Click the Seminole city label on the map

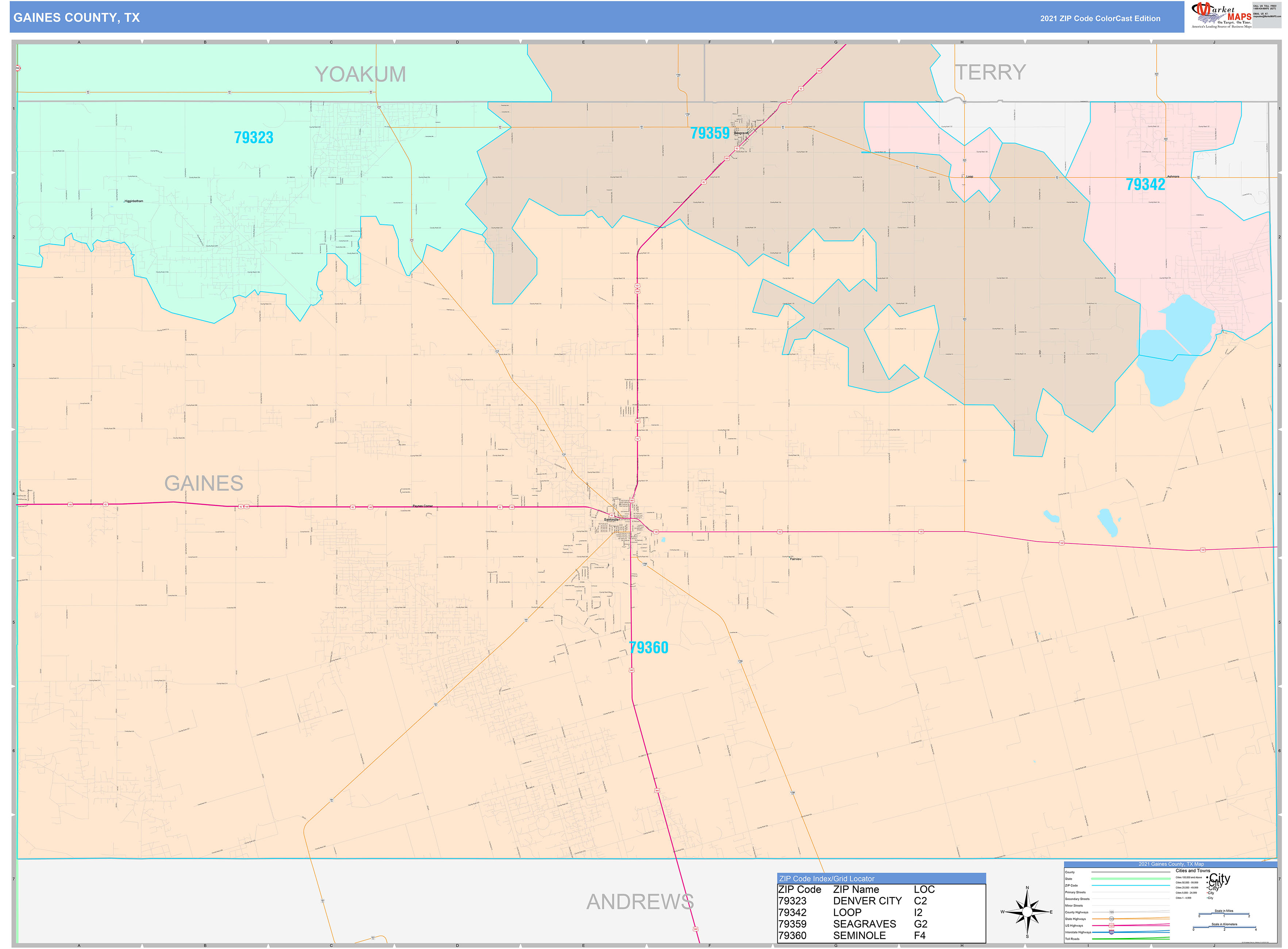[x=611, y=520]
